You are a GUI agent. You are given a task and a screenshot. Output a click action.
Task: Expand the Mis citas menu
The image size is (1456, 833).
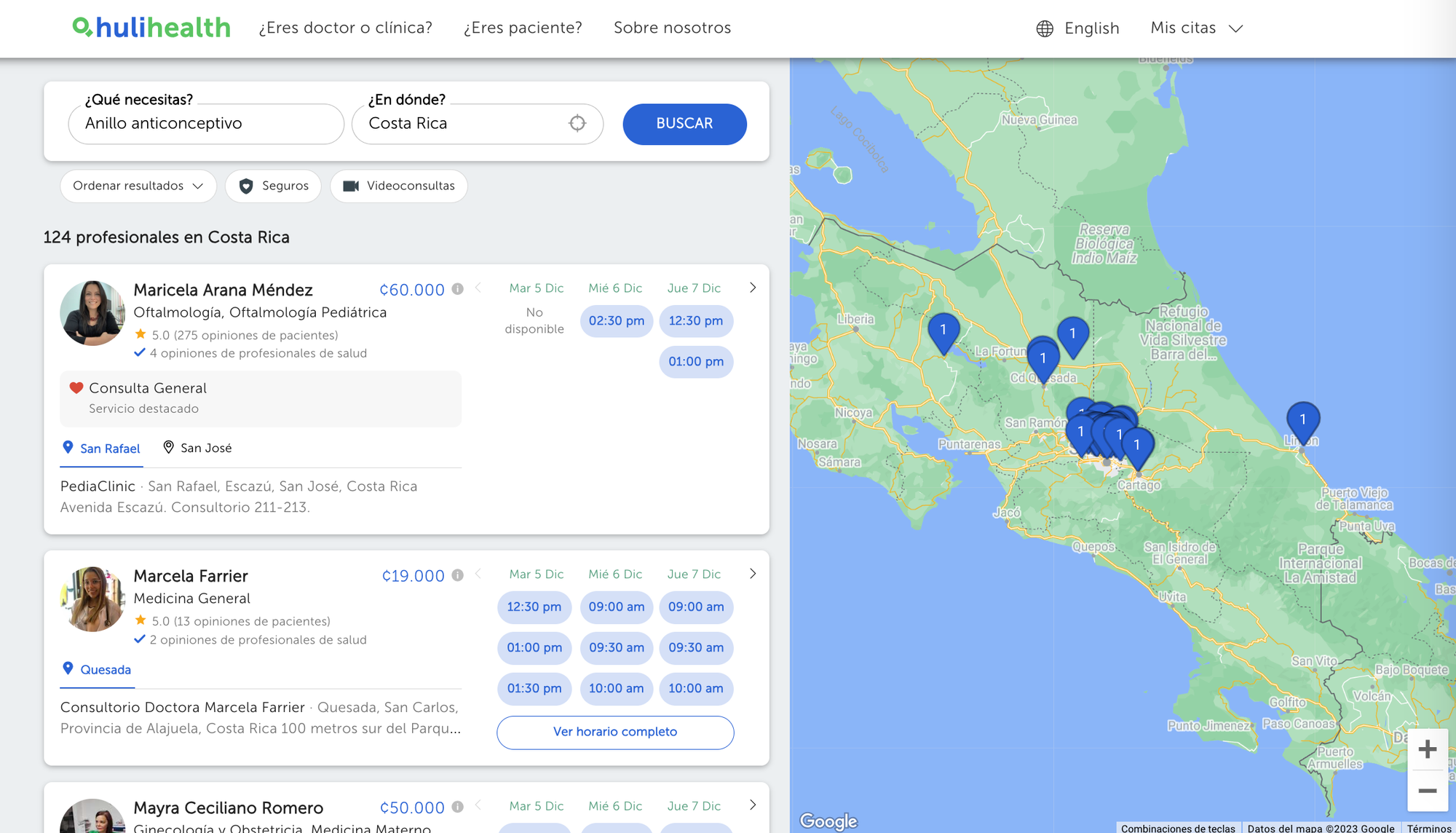point(1196,28)
